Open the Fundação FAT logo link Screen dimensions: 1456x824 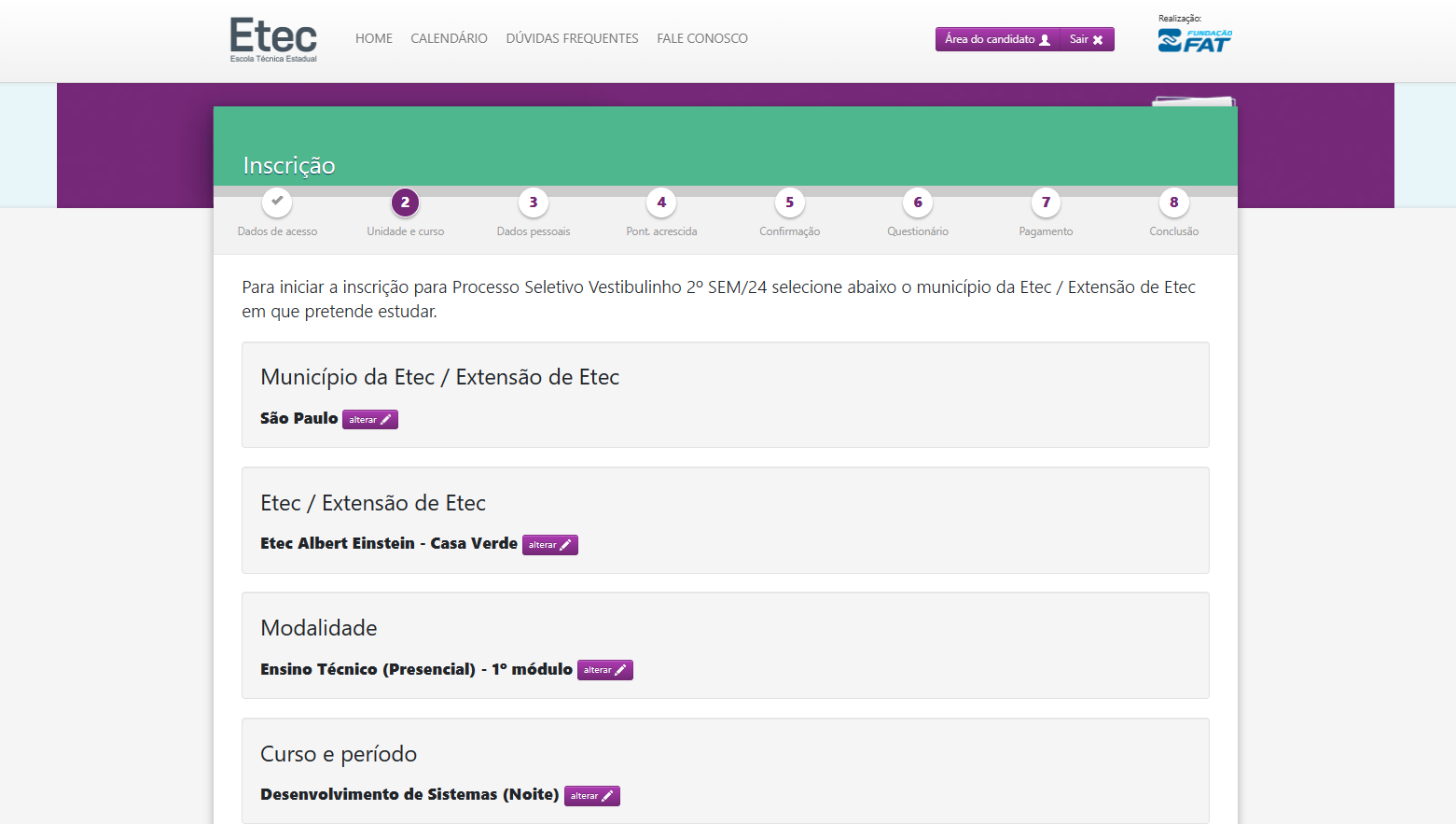pos(1195,40)
